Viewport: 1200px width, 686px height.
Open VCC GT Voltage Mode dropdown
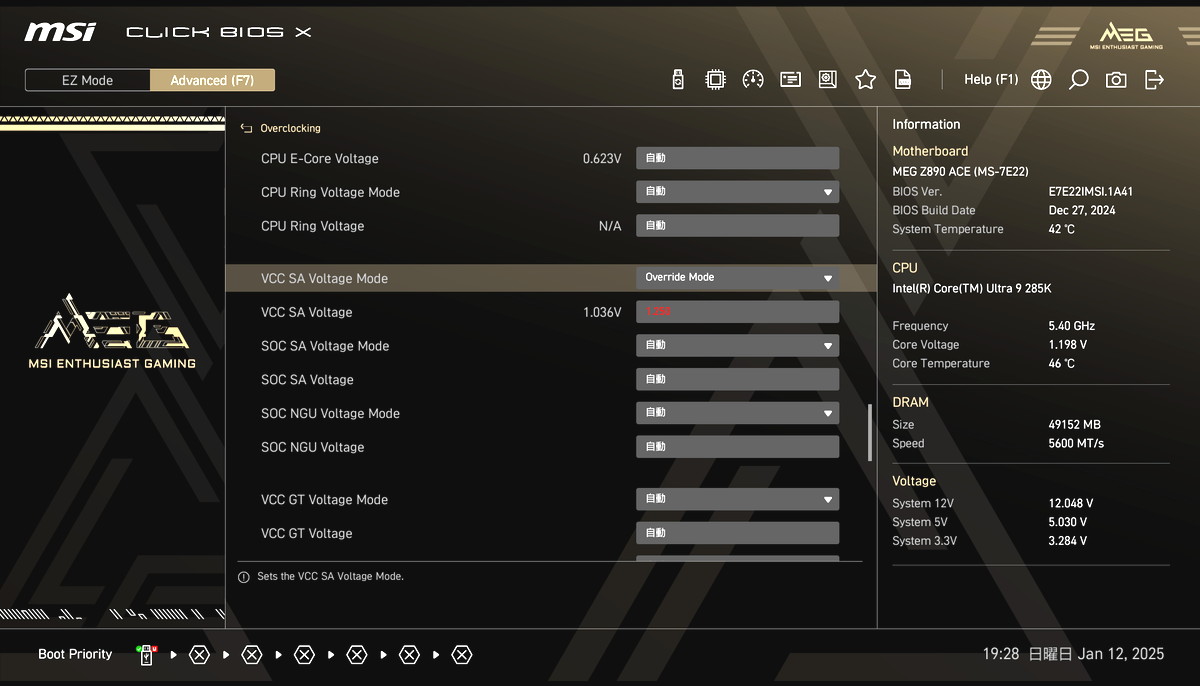[x=738, y=499]
